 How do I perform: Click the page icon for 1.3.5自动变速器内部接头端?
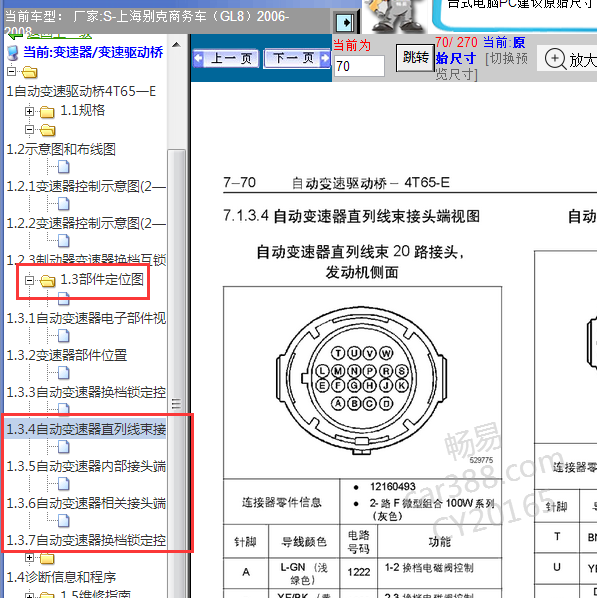pyautogui.click(x=64, y=447)
